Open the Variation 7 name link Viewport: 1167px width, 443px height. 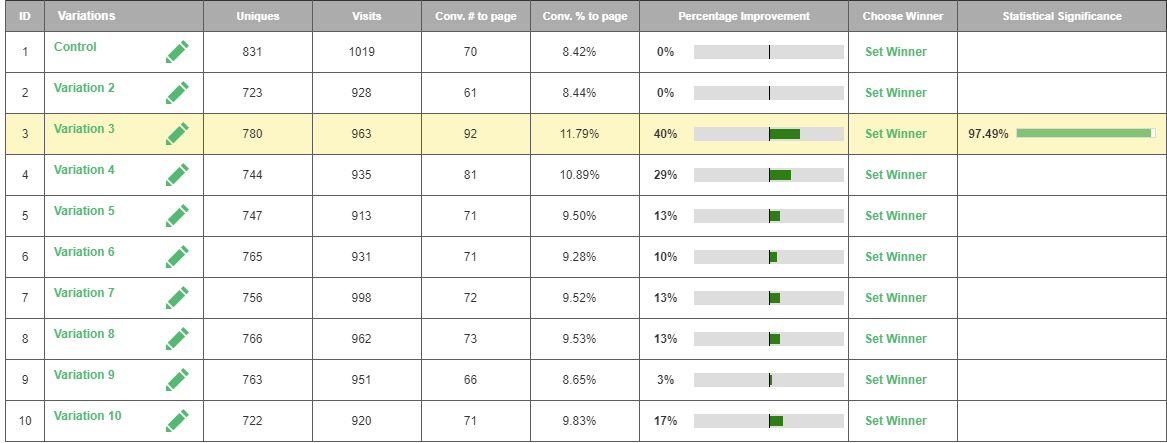pyautogui.click(x=84, y=293)
